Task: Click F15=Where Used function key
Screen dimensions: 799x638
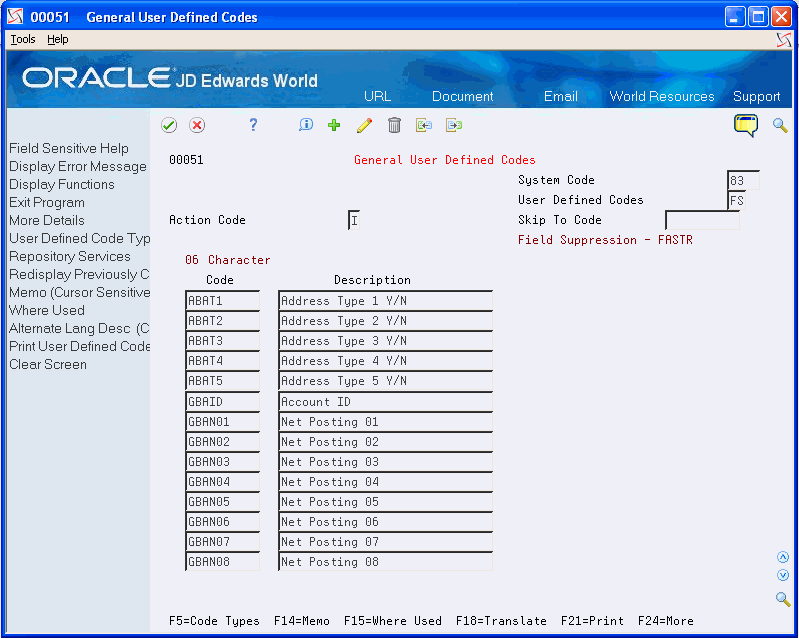Action: click(x=392, y=621)
